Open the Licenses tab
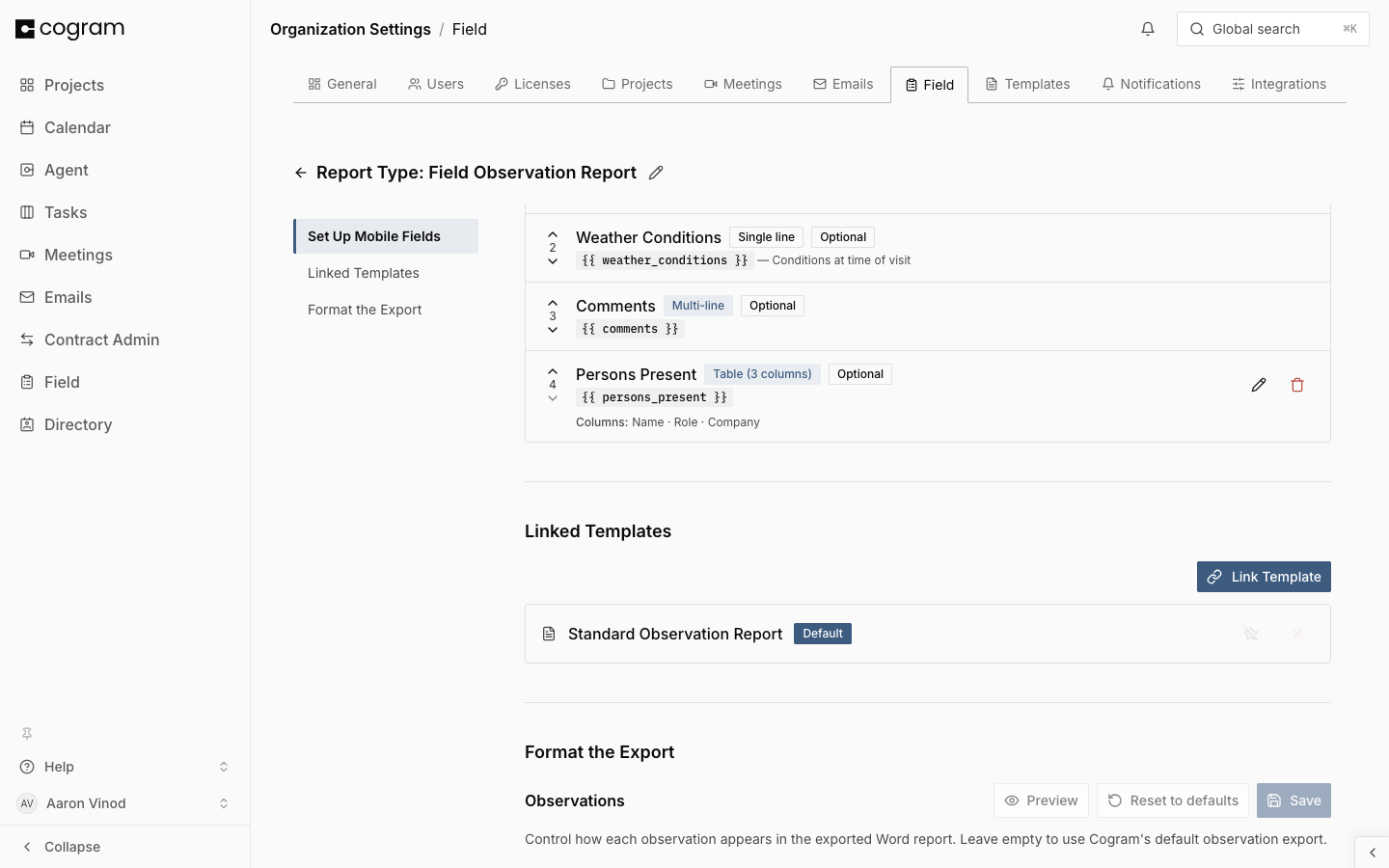 click(x=532, y=84)
